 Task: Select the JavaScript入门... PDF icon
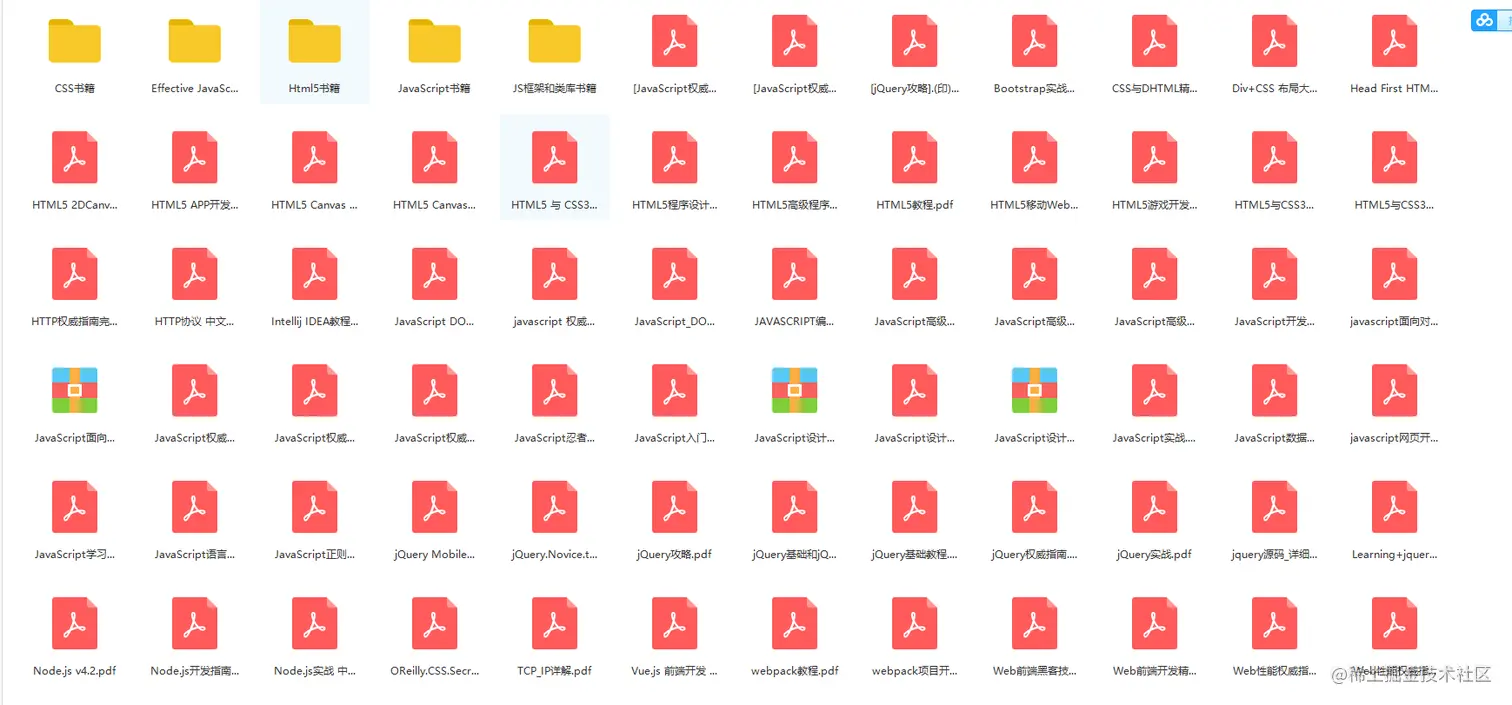675,391
